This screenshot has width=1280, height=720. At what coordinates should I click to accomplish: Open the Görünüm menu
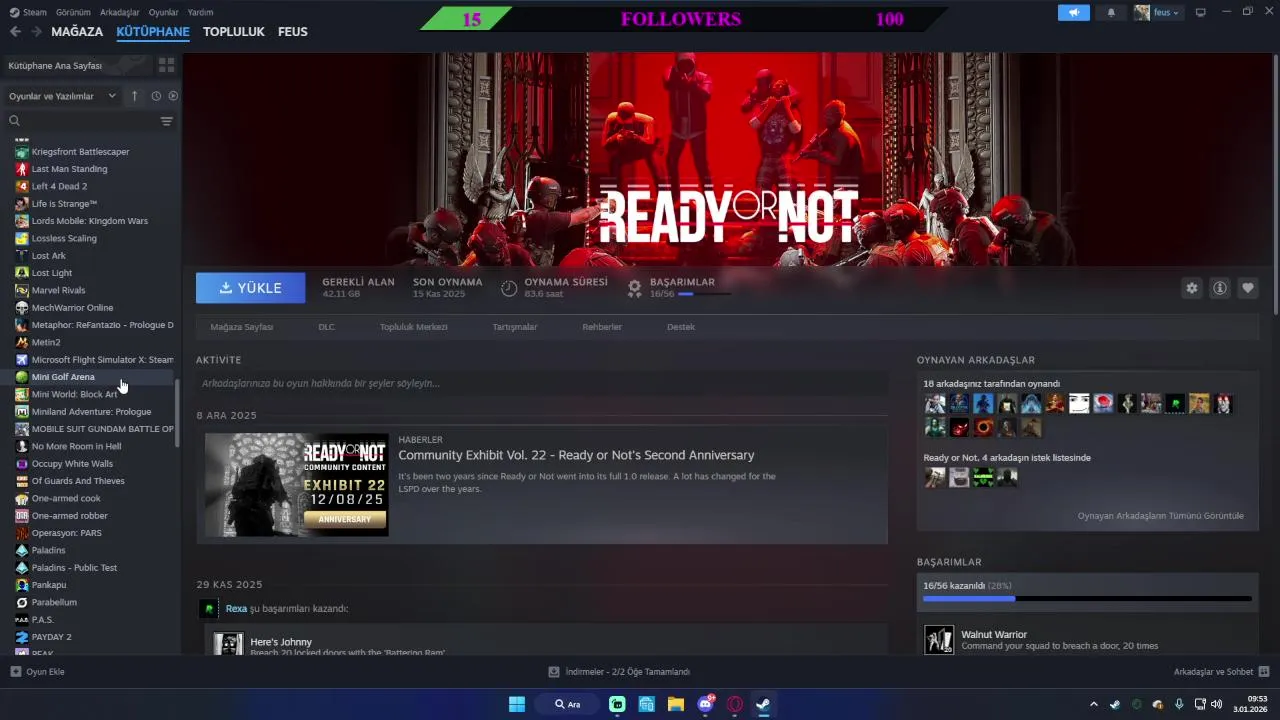pyautogui.click(x=73, y=12)
